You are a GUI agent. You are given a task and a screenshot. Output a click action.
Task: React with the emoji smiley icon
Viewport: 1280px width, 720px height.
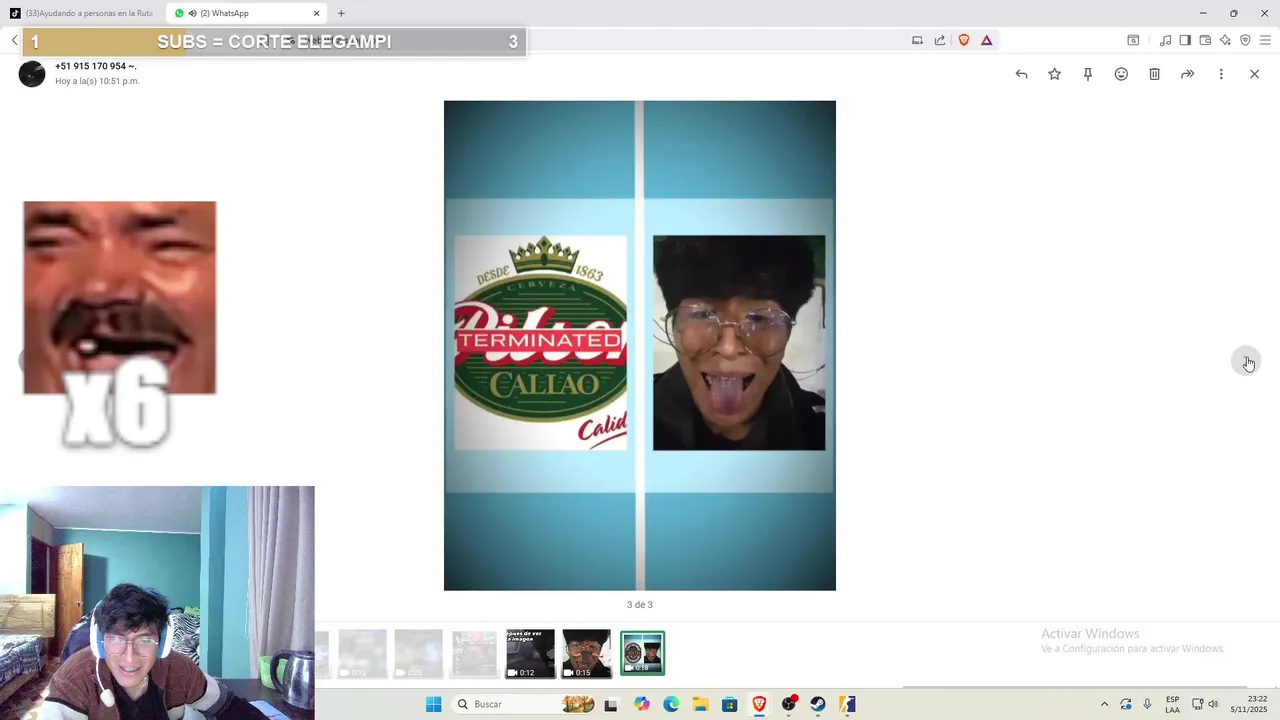1121,74
